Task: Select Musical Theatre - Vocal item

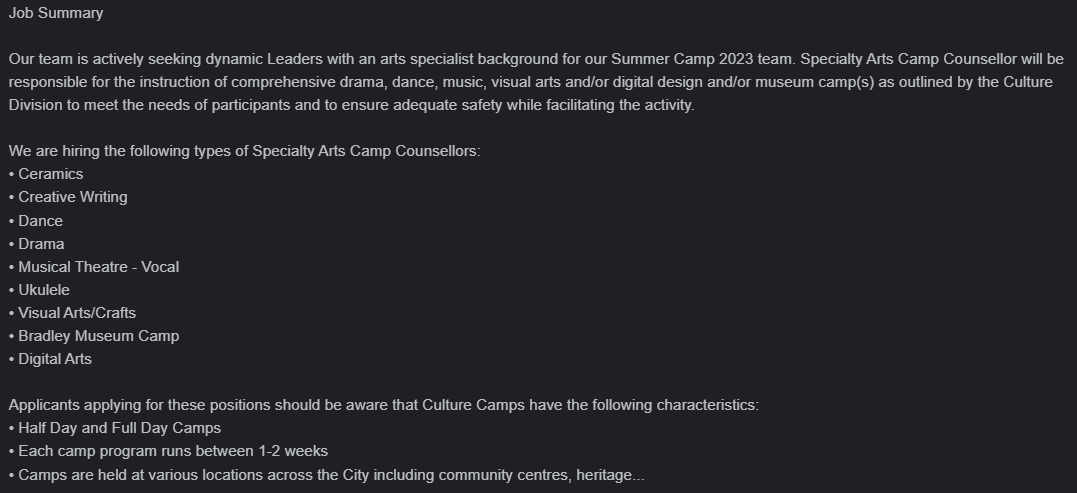Action: [x=93, y=266]
